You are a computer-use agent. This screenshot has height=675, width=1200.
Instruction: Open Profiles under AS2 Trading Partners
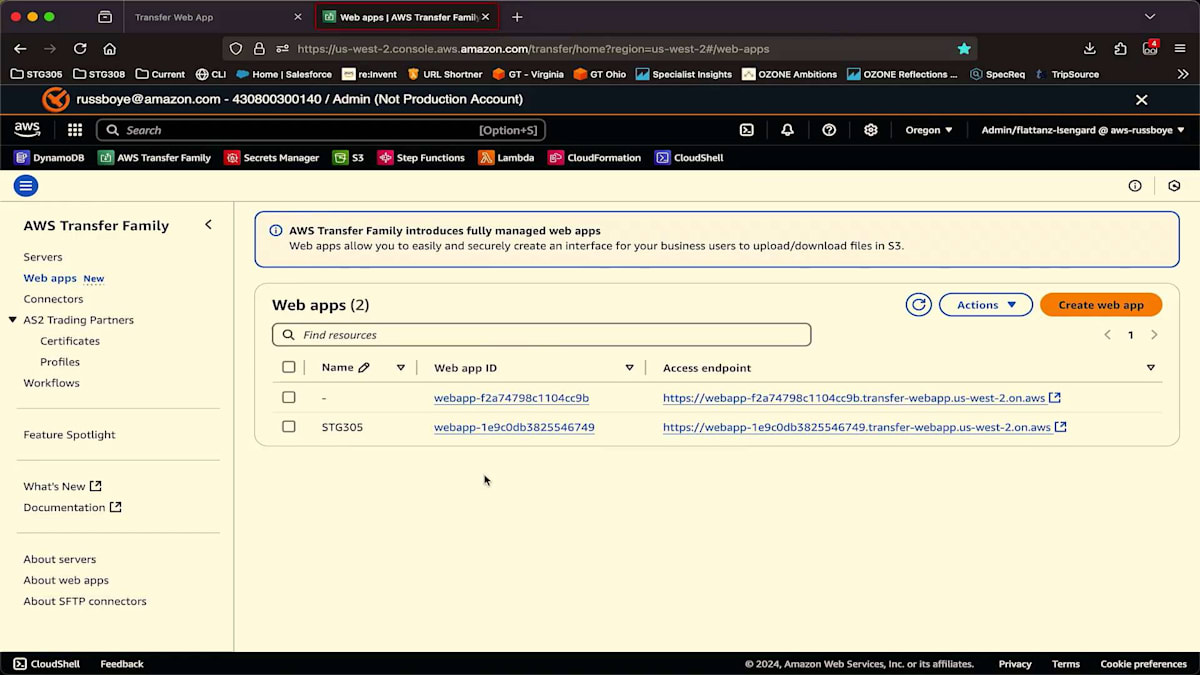tap(60, 362)
